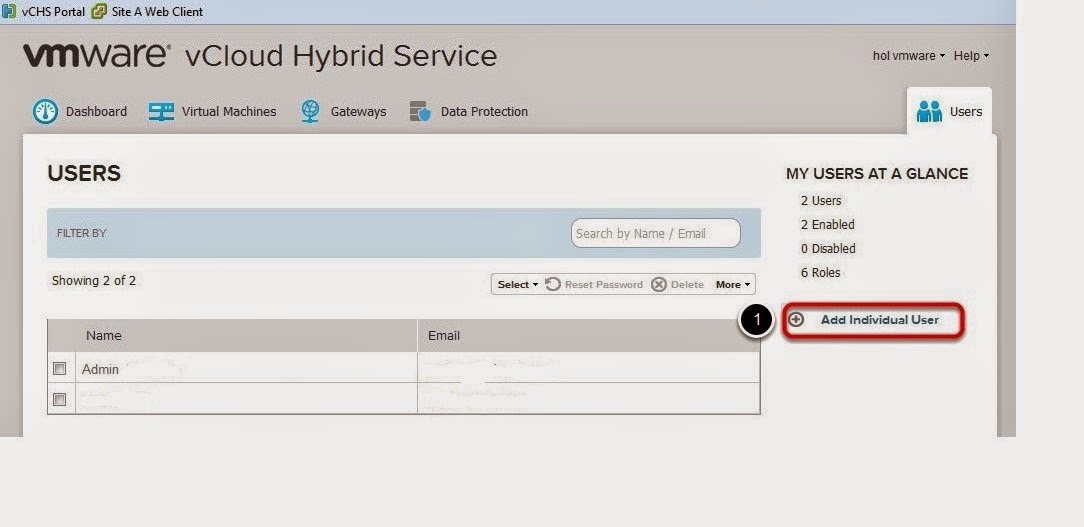Image resolution: width=1084 pixels, height=527 pixels.
Task: Click the Delete button text
Action: pos(687,284)
